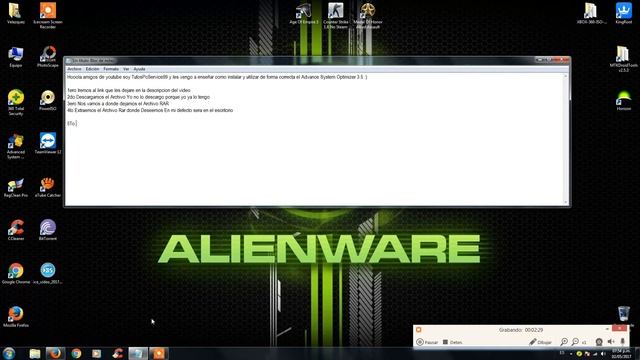Viewport: 640px width, 360px height.
Task: Open Ver menu in Notepad
Action: tap(126, 69)
